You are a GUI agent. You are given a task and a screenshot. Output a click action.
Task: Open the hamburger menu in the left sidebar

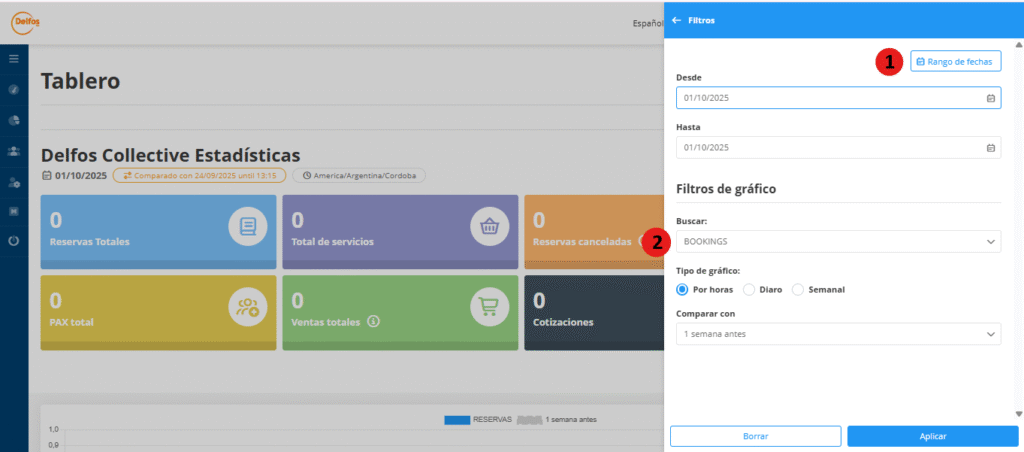tap(14, 59)
